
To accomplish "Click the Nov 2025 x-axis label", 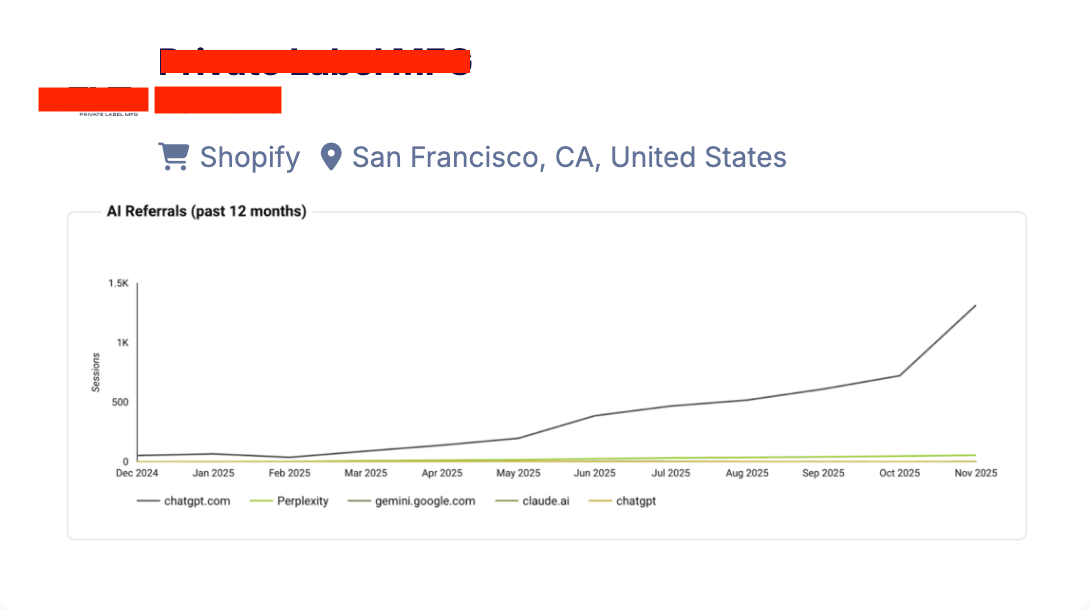I will 975,473.
